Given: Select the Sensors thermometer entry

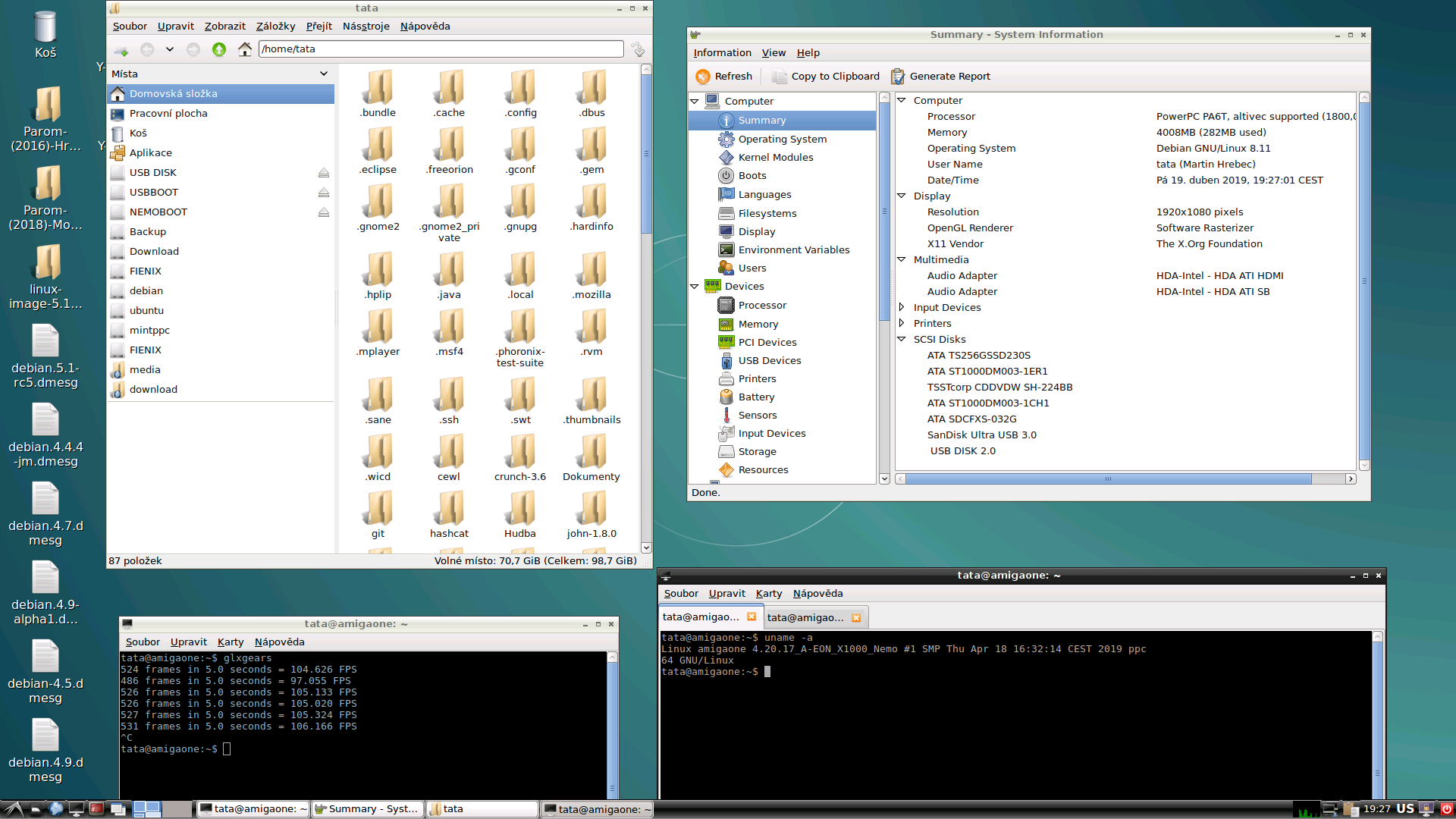Looking at the screenshot, I should 757,416.
